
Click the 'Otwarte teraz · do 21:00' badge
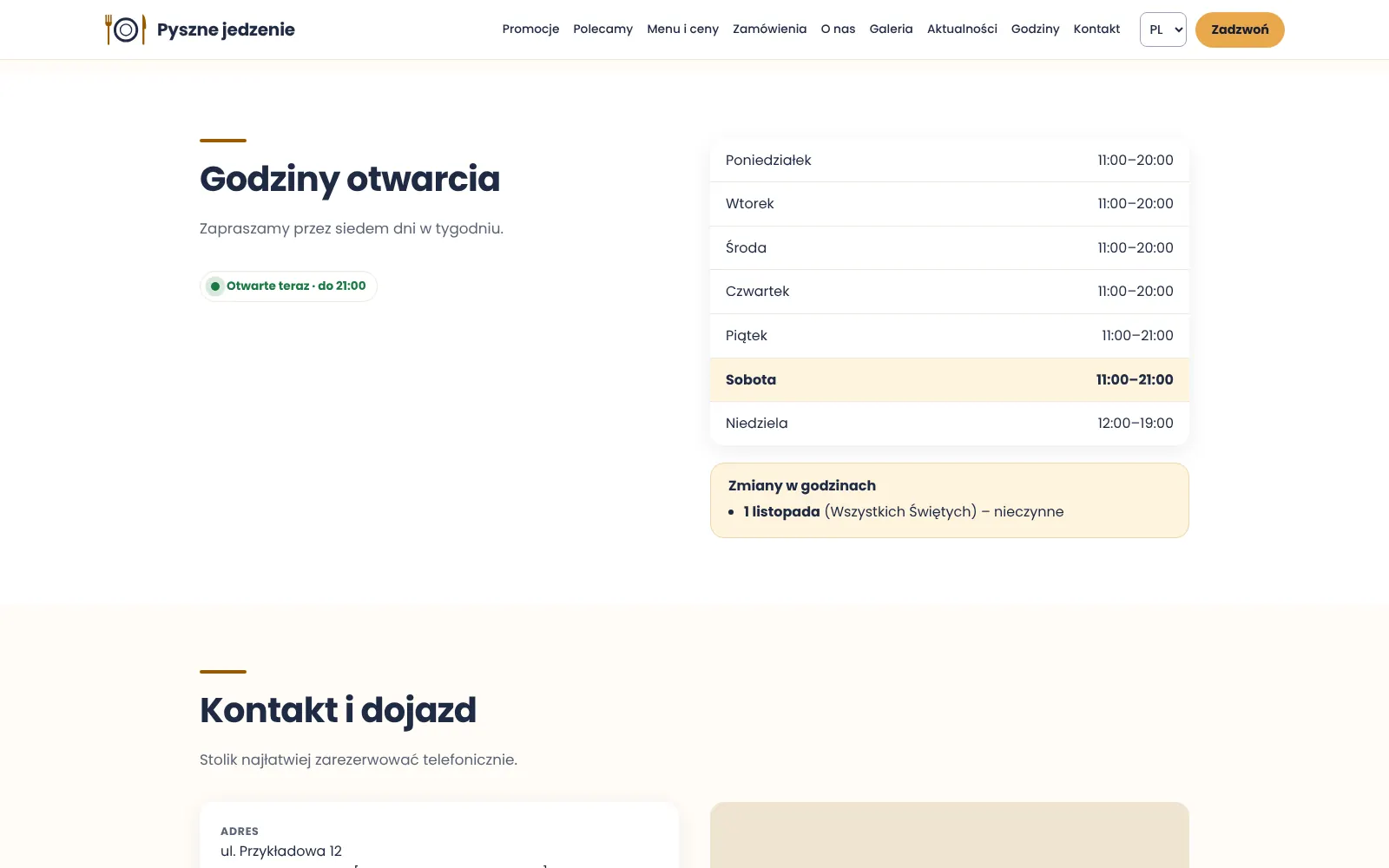tap(288, 286)
